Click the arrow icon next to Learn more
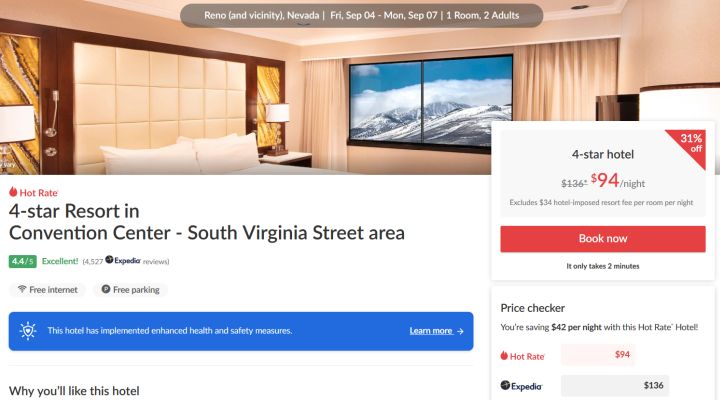This screenshot has width=720, height=400. click(x=460, y=331)
